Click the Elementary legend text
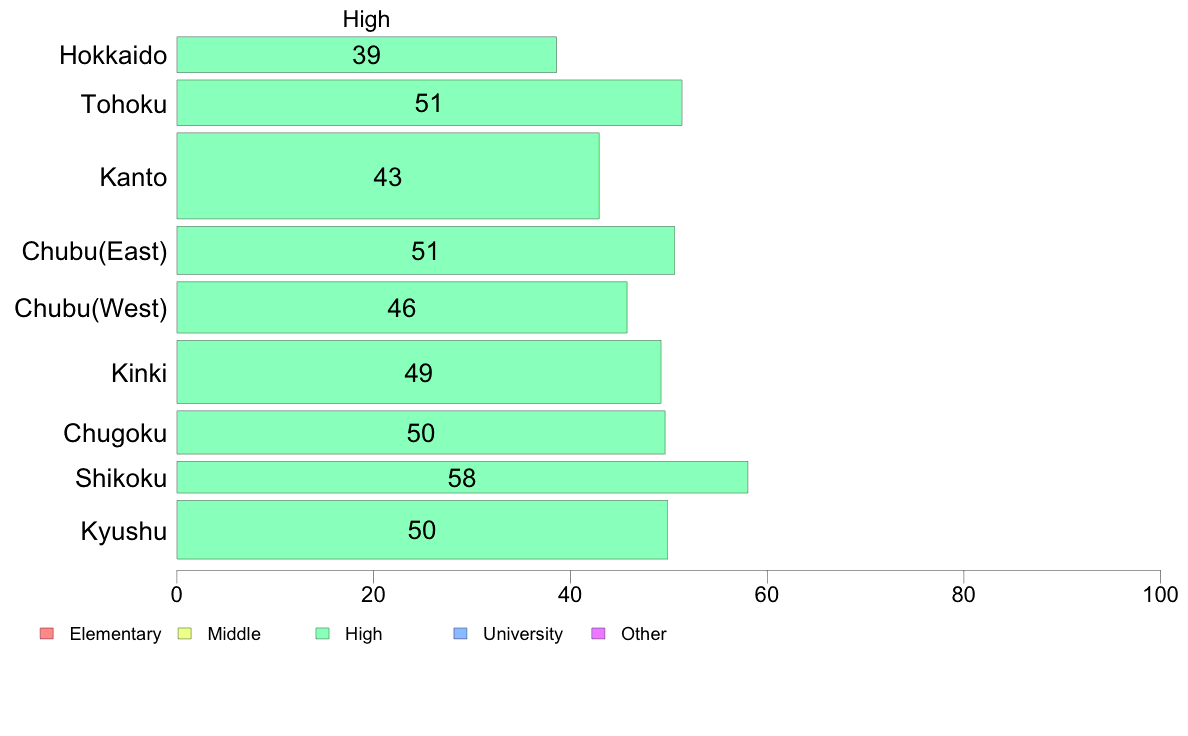 (x=115, y=634)
